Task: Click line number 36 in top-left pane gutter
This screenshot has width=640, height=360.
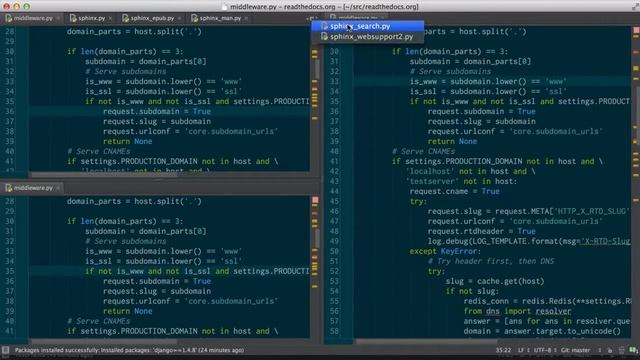Action: pyautogui.click(x=9, y=111)
